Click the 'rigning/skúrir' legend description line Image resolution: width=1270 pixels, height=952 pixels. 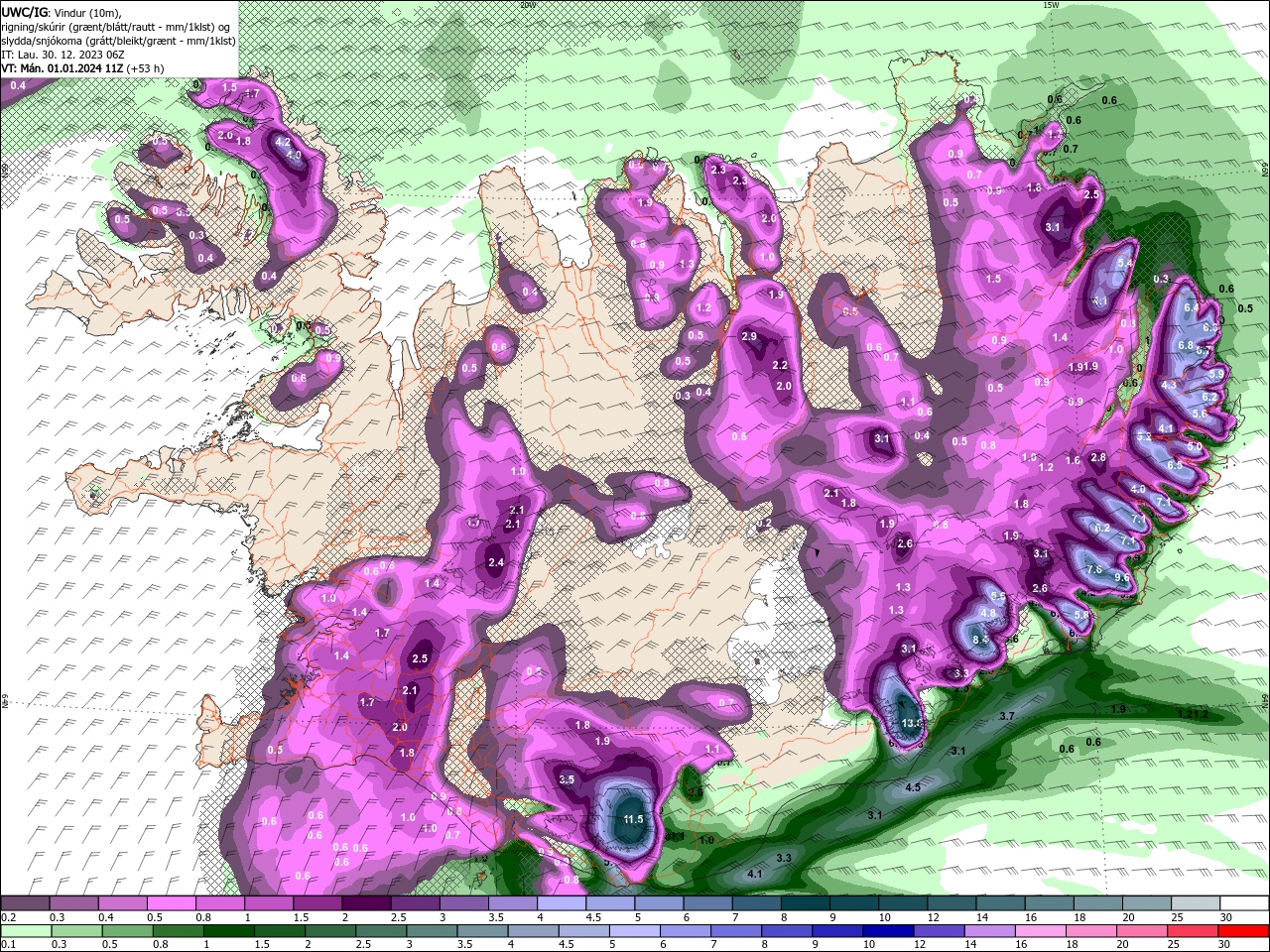tap(115, 26)
